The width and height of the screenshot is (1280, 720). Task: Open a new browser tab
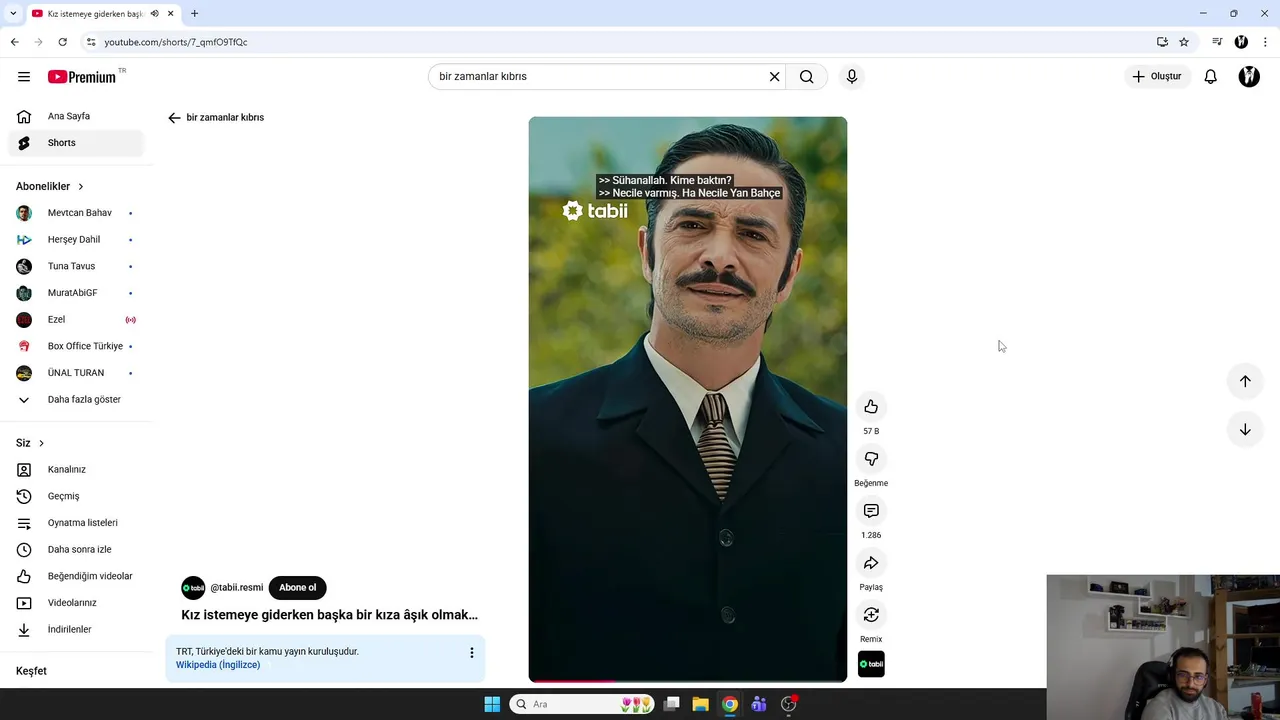tap(194, 14)
